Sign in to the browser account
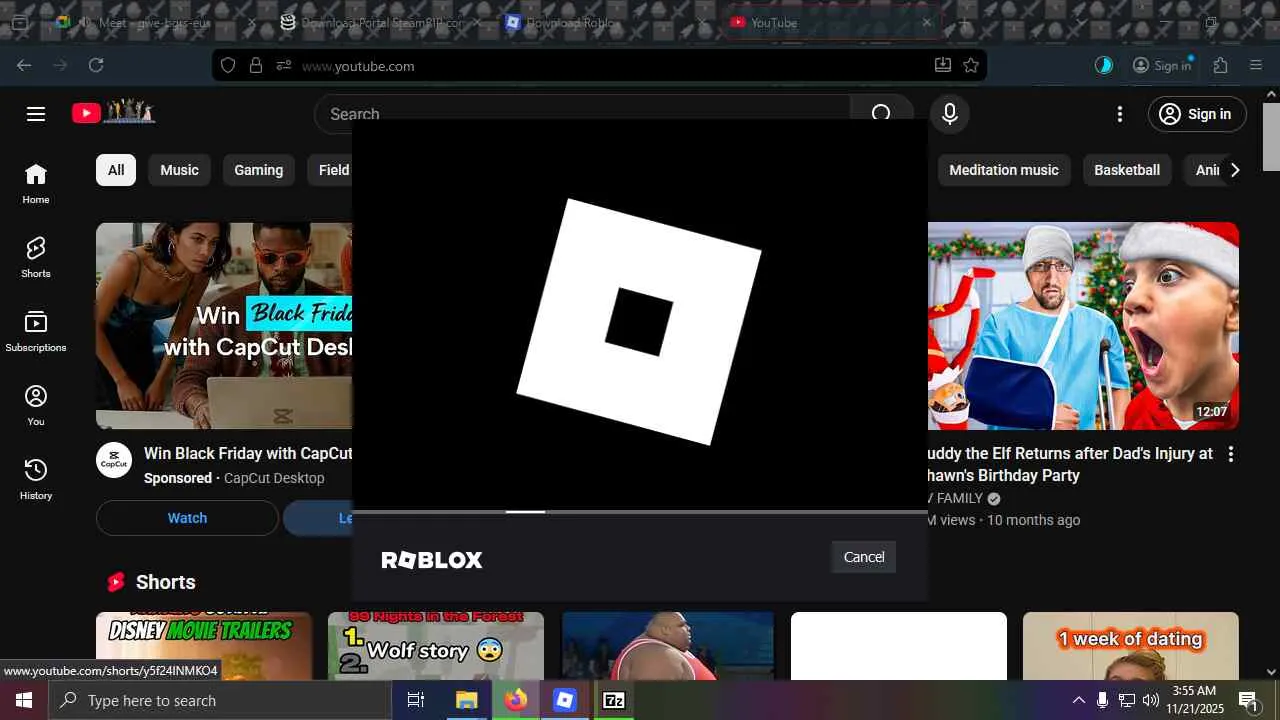The height and width of the screenshot is (720, 1280). (1162, 65)
